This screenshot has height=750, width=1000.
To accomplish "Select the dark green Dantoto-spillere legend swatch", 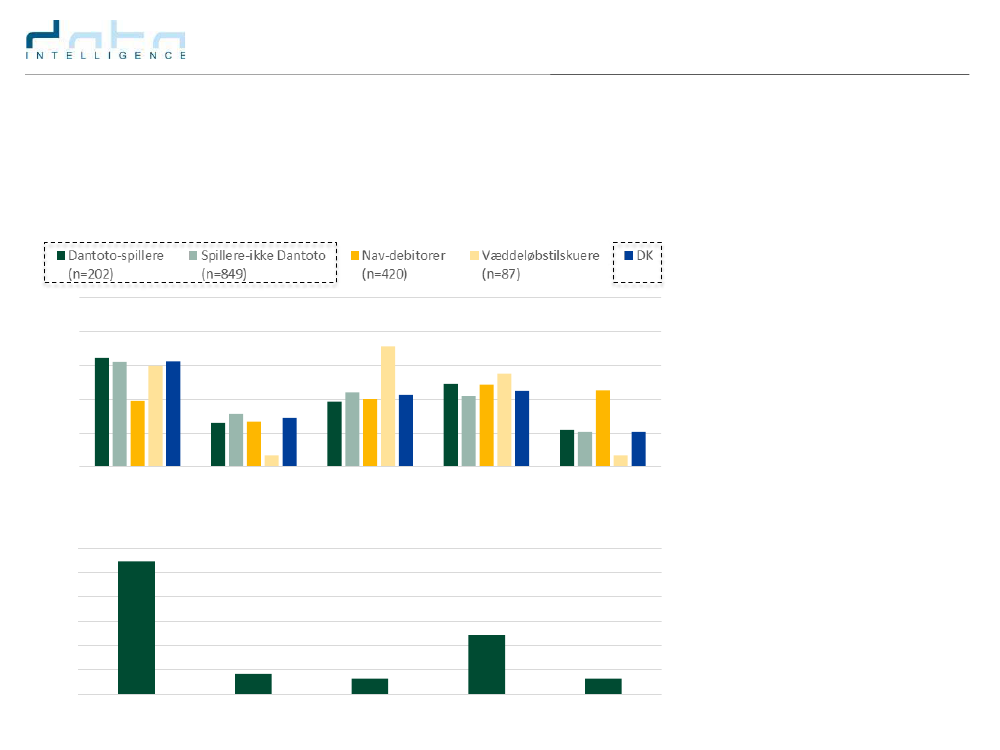I will tap(61, 256).
